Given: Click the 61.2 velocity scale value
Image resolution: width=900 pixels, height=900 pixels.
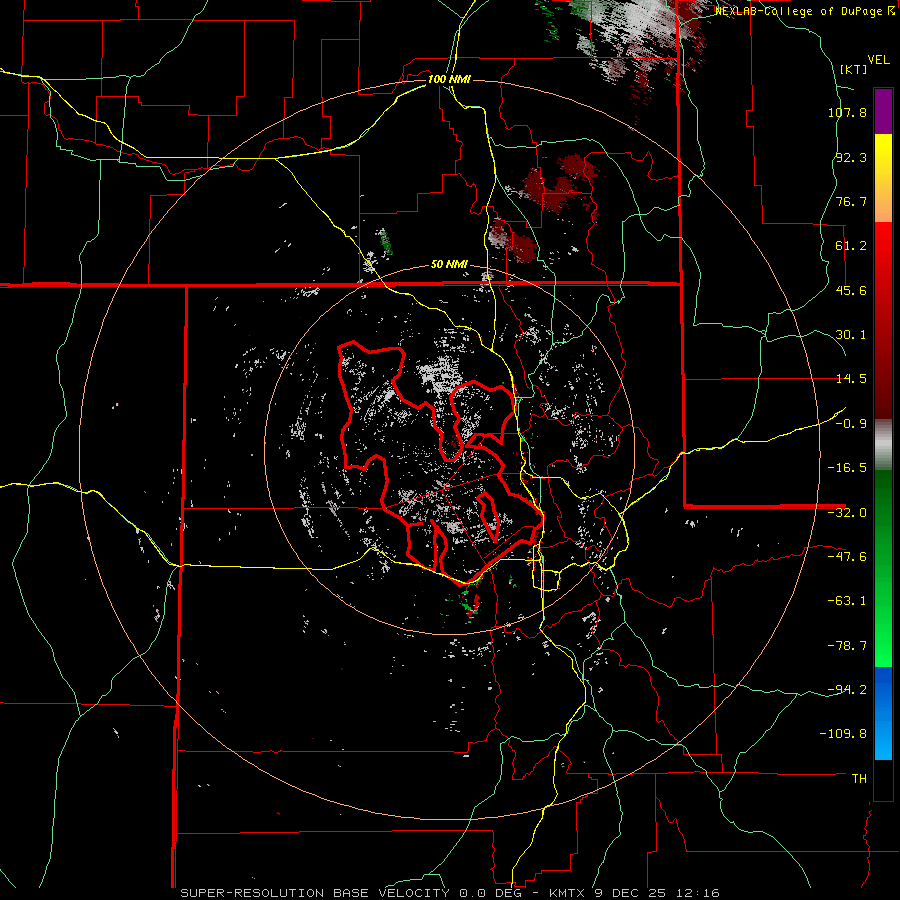Looking at the screenshot, I should coord(851,246).
